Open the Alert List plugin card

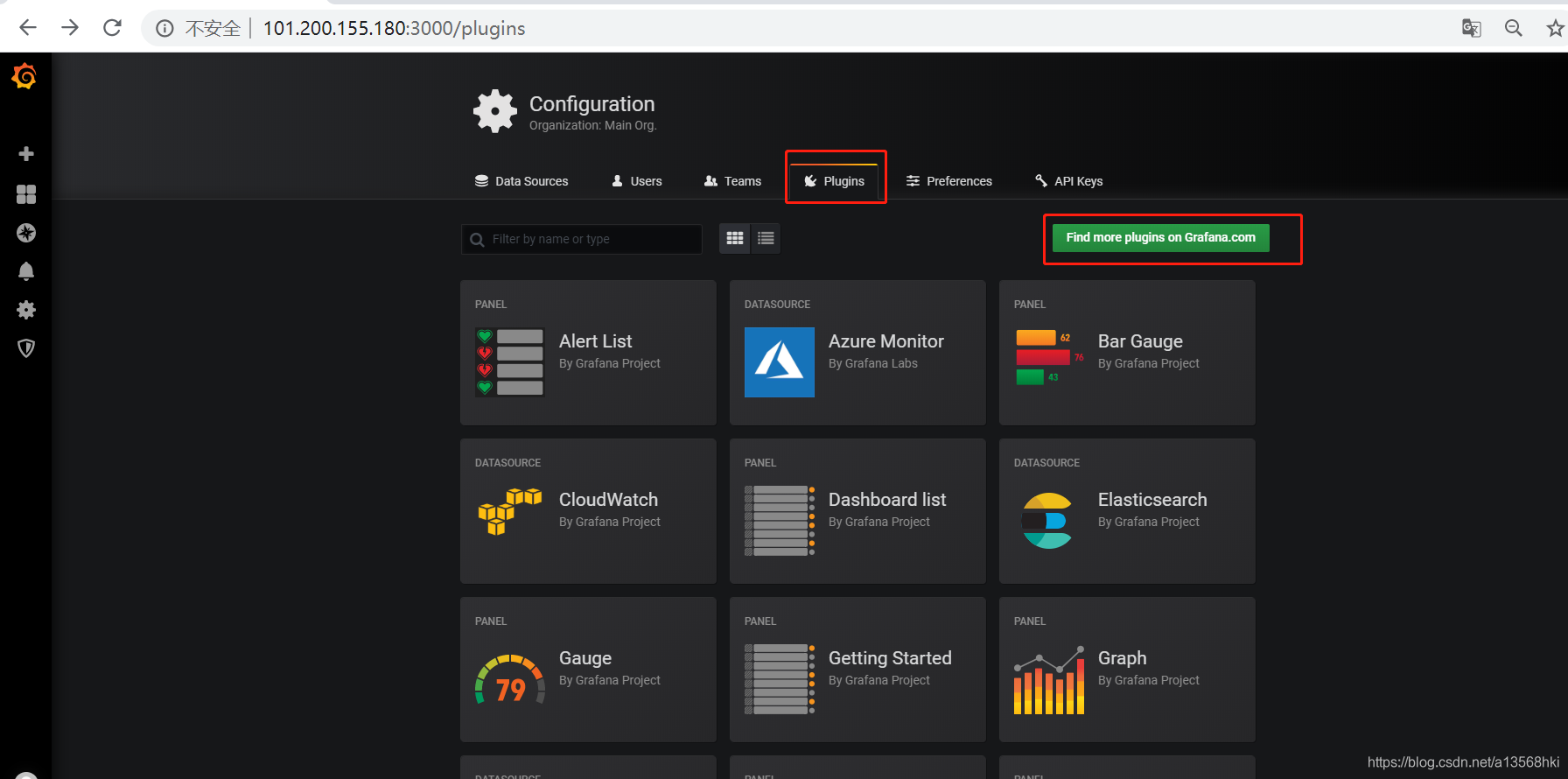point(588,353)
